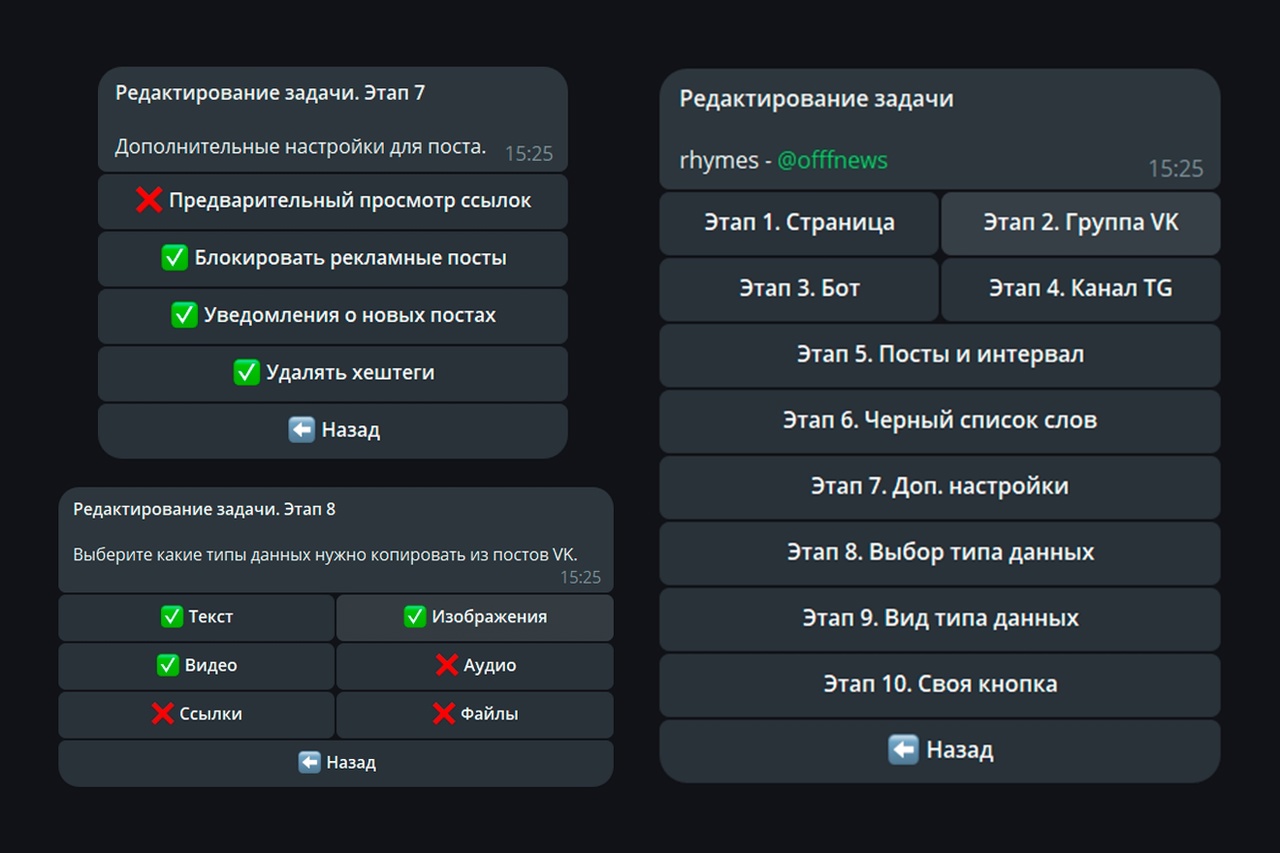The height and width of the screenshot is (853, 1280).
Task: Toggle Уведомления о новых постах off
Action: (333, 315)
